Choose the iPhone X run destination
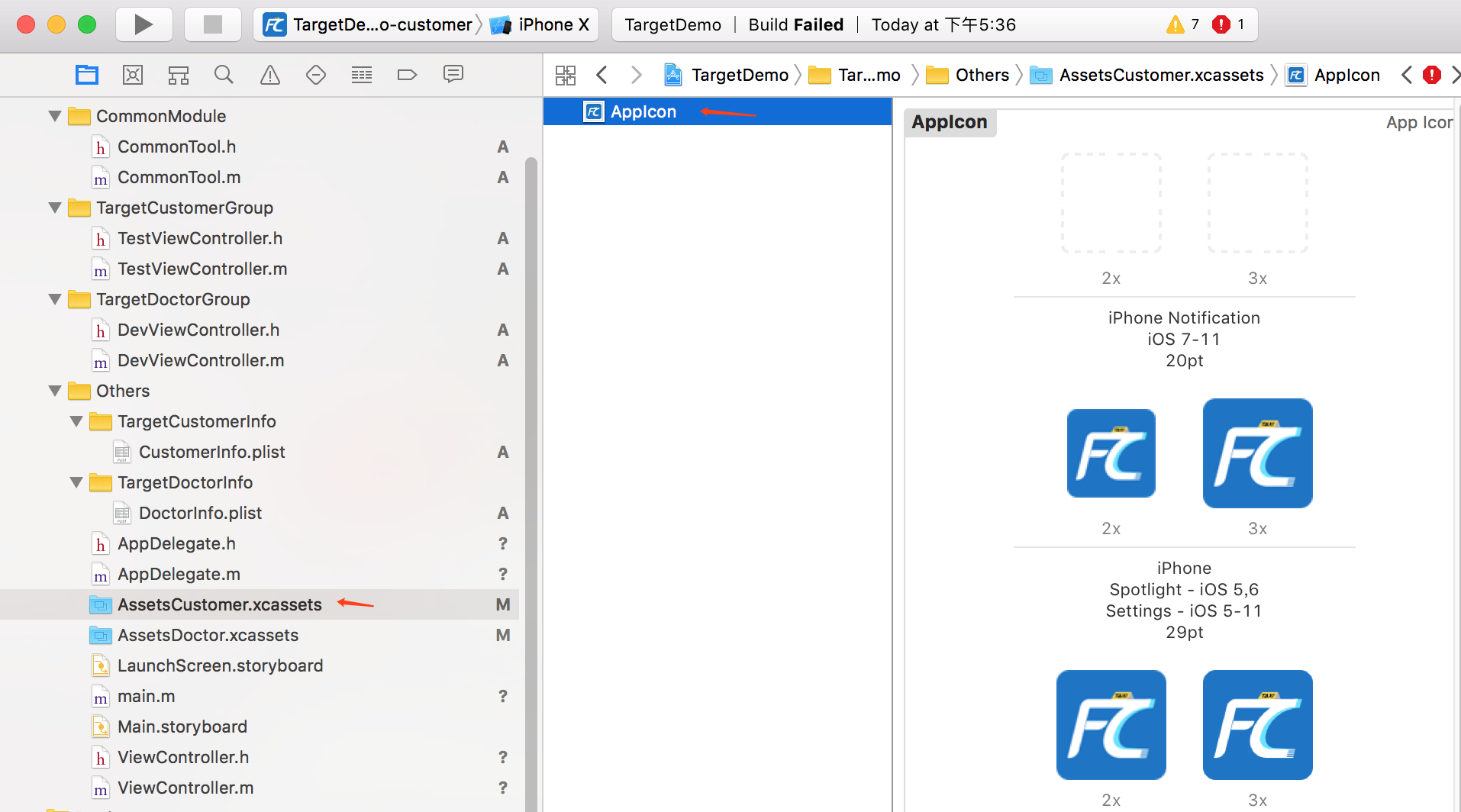1461x812 pixels. point(540,24)
